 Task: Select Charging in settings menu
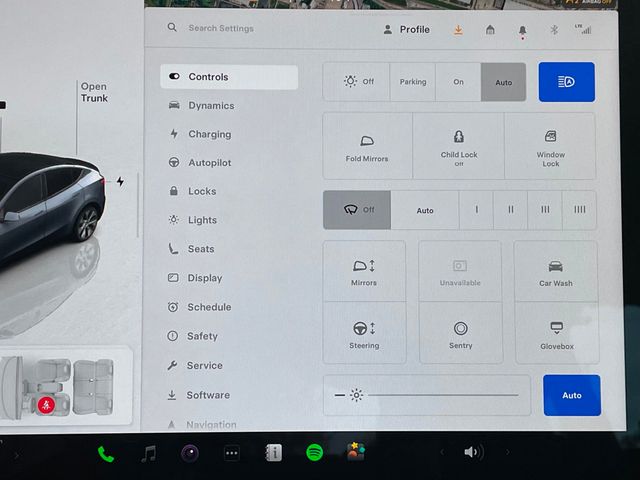pos(209,134)
